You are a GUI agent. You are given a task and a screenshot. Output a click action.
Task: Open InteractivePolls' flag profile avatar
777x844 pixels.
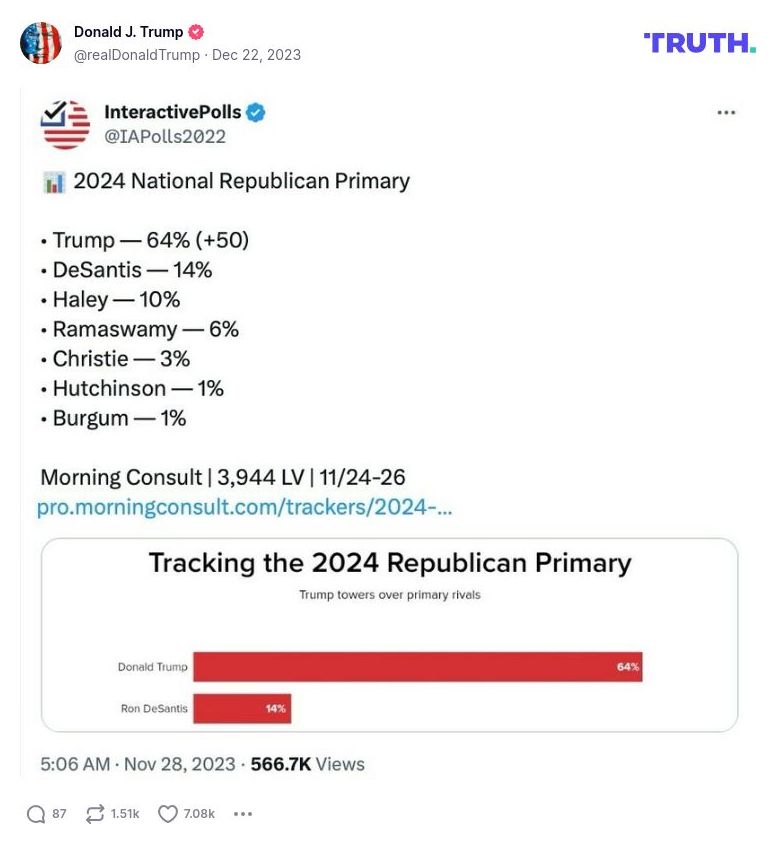point(64,124)
